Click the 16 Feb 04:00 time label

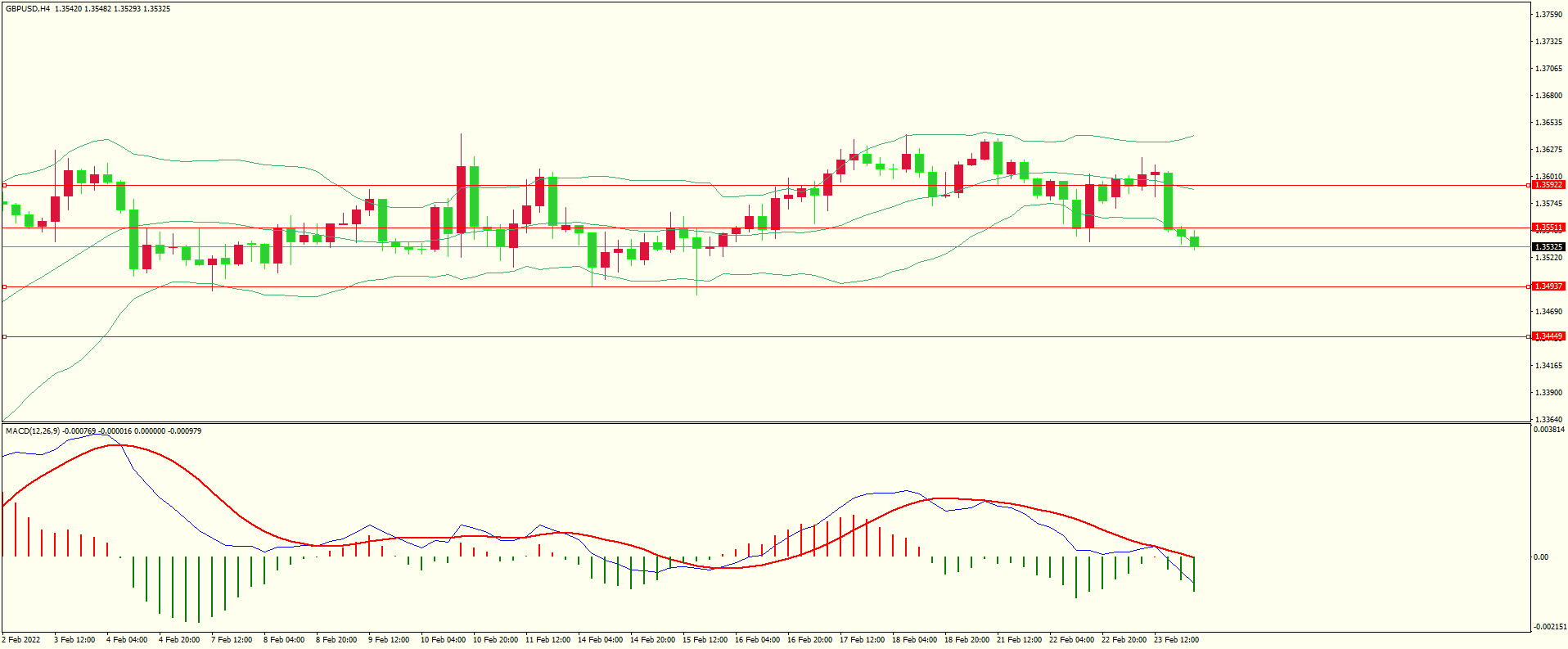point(757,640)
